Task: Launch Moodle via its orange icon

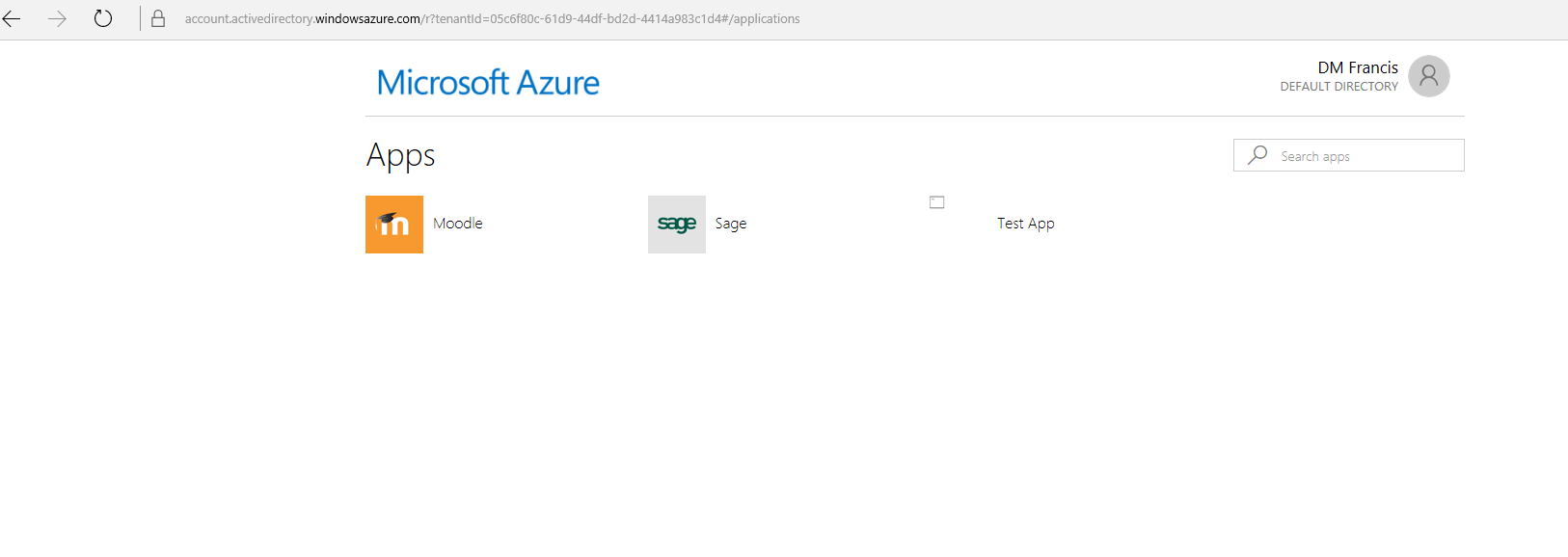Action: tap(394, 225)
